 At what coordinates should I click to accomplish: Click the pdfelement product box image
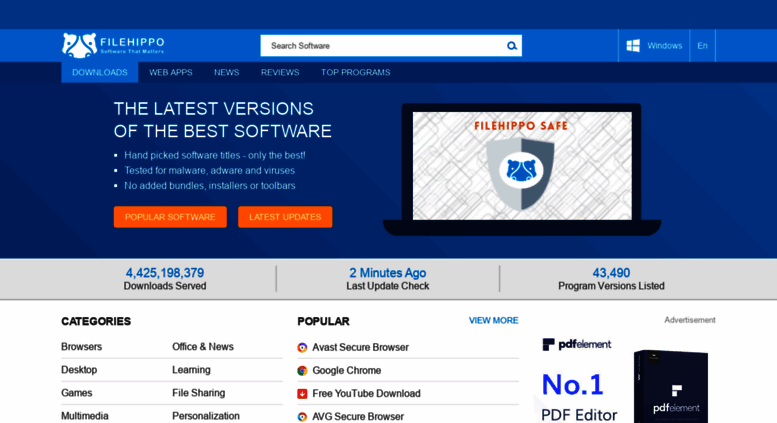click(671, 386)
